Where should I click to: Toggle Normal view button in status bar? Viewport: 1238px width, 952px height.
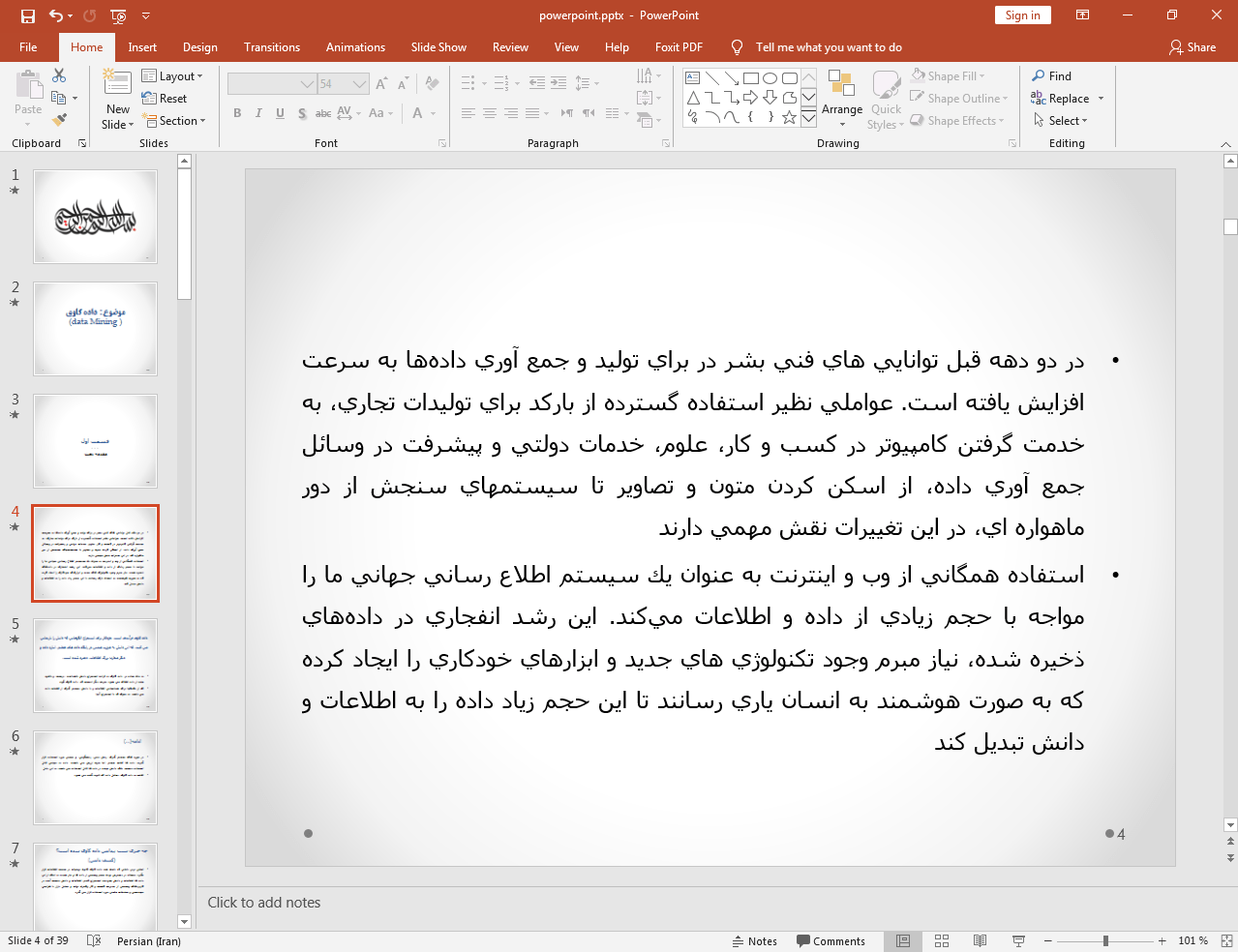point(903,940)
